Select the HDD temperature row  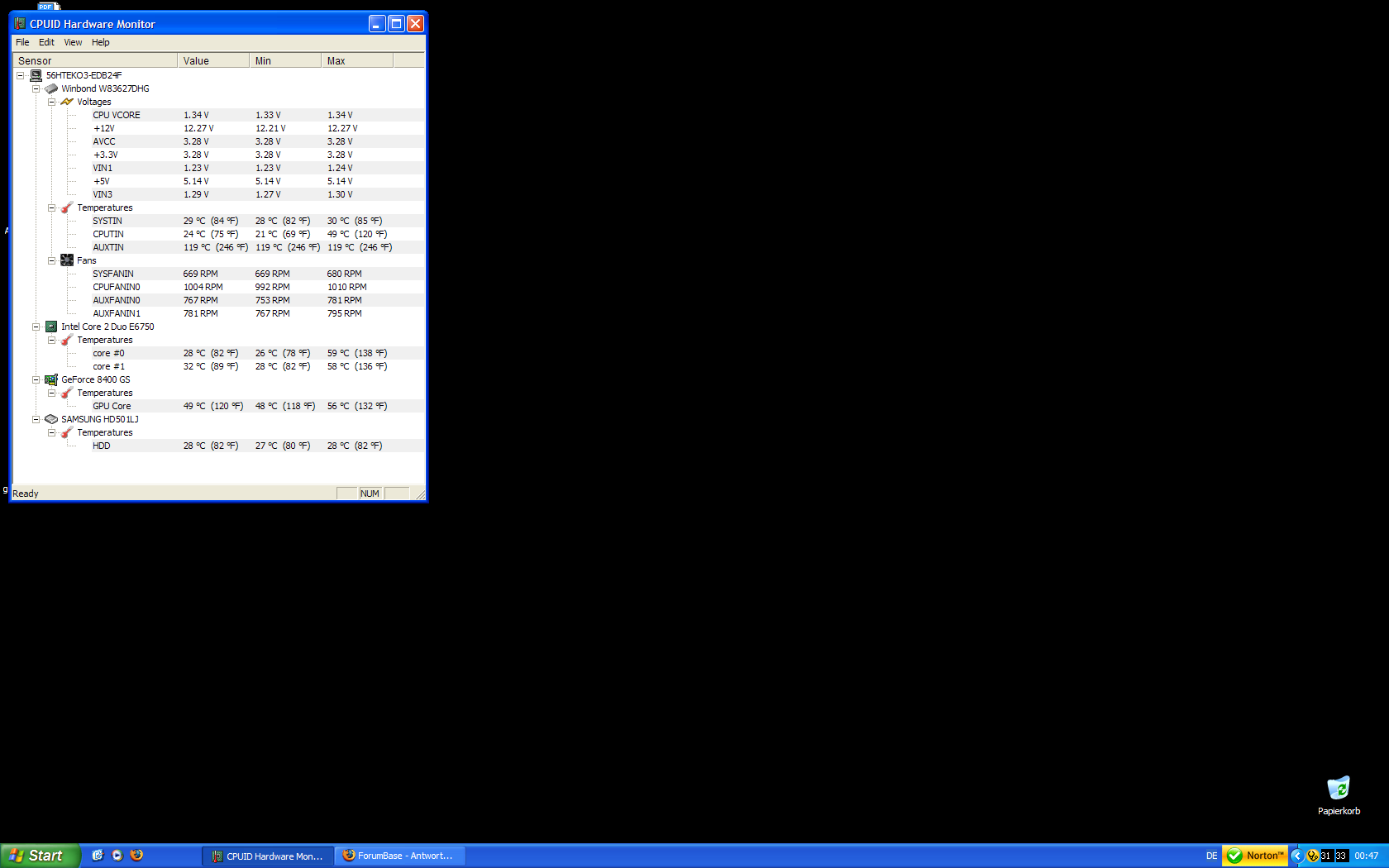pyautogui.click(x=258, y=446)
